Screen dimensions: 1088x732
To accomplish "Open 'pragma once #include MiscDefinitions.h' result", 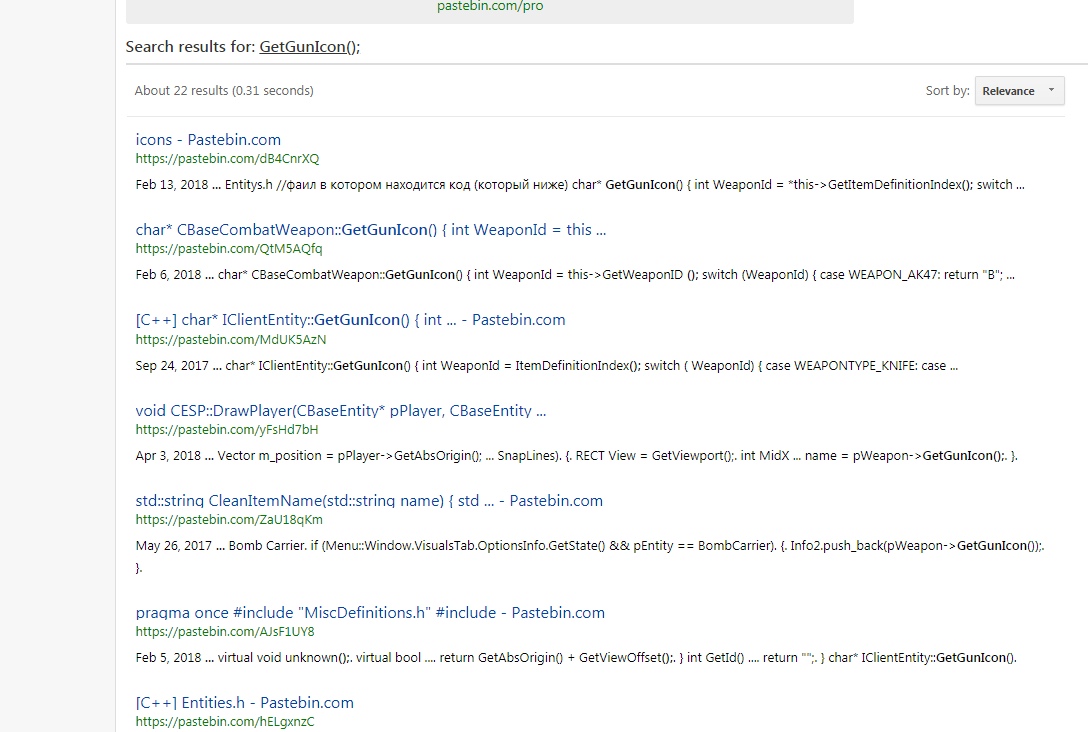I will click(370, 613).
